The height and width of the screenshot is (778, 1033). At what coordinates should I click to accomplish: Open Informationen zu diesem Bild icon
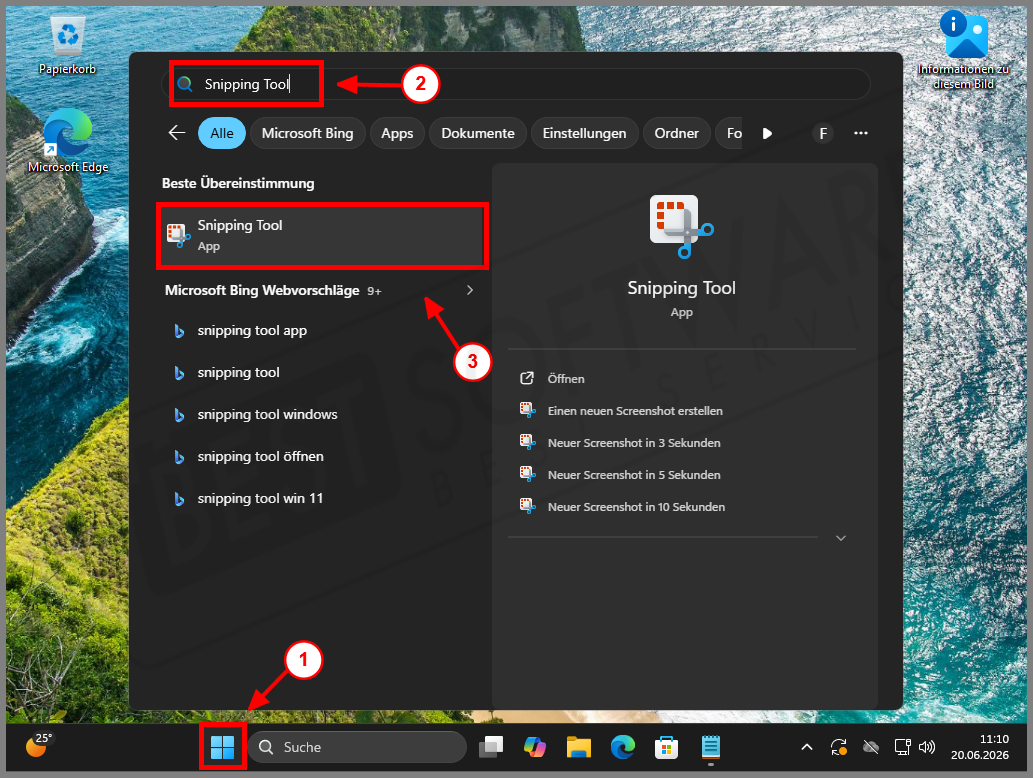[964, 50]
